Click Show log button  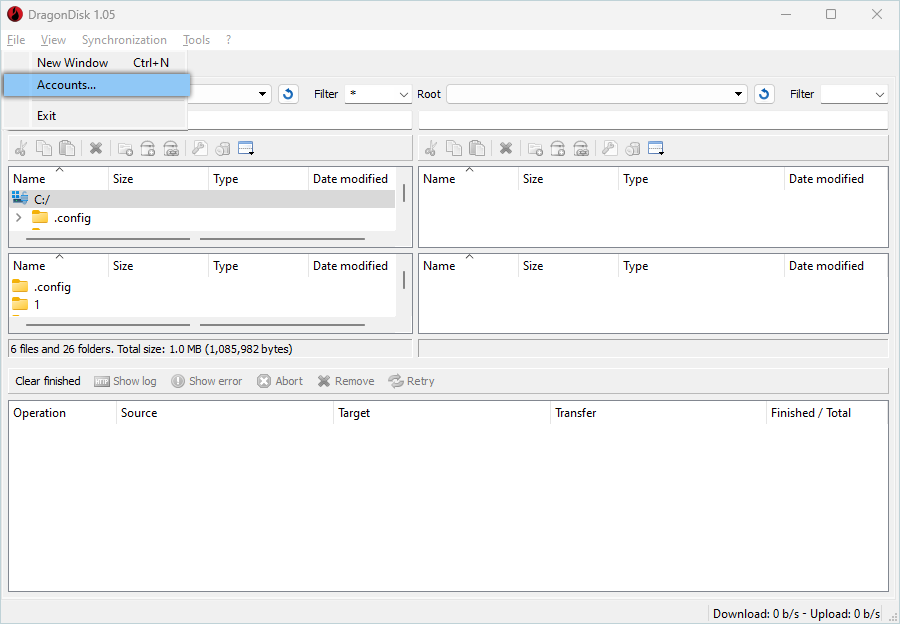[125, 381]
